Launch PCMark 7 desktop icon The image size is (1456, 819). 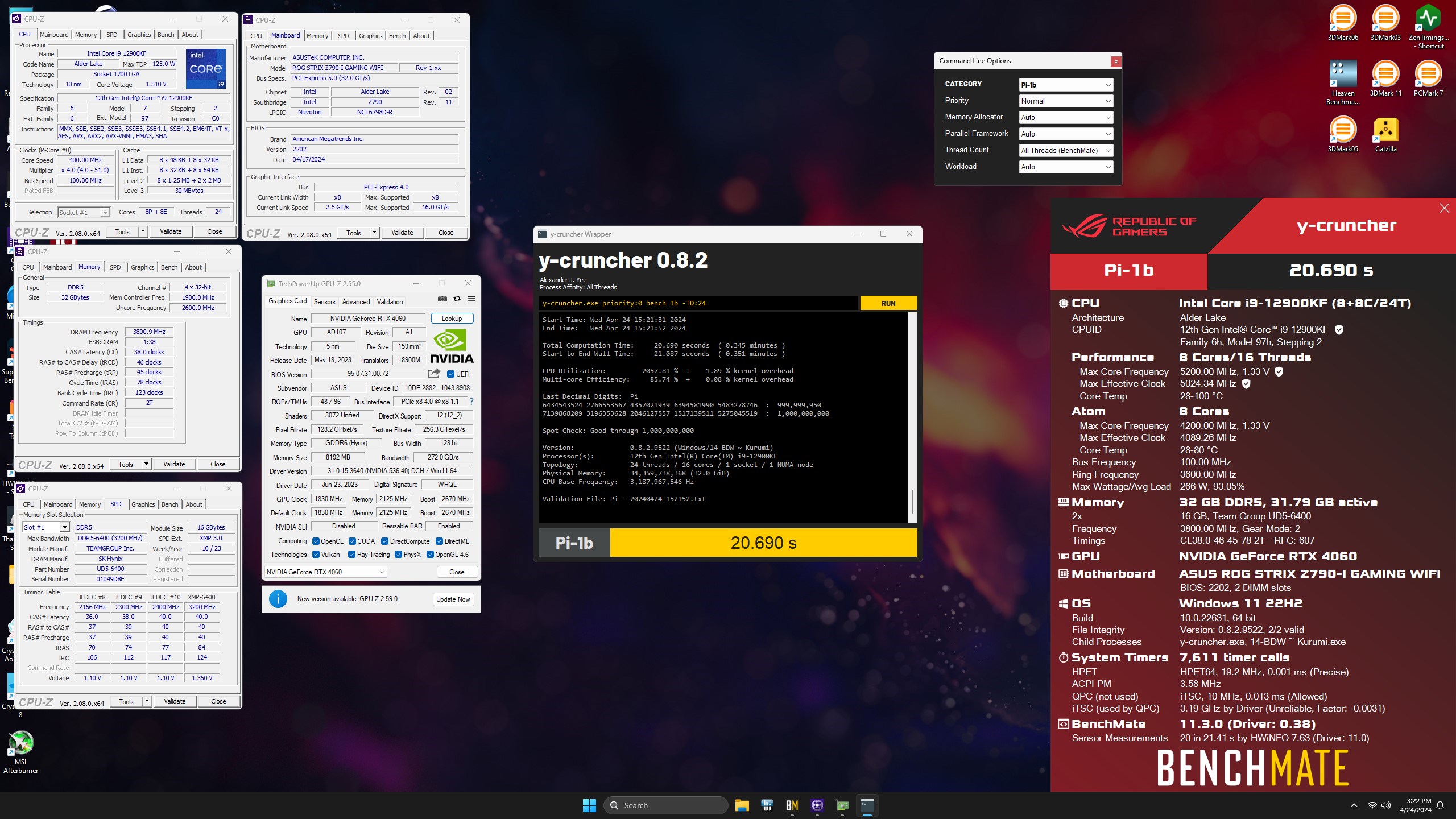[x=1428, y=78]
